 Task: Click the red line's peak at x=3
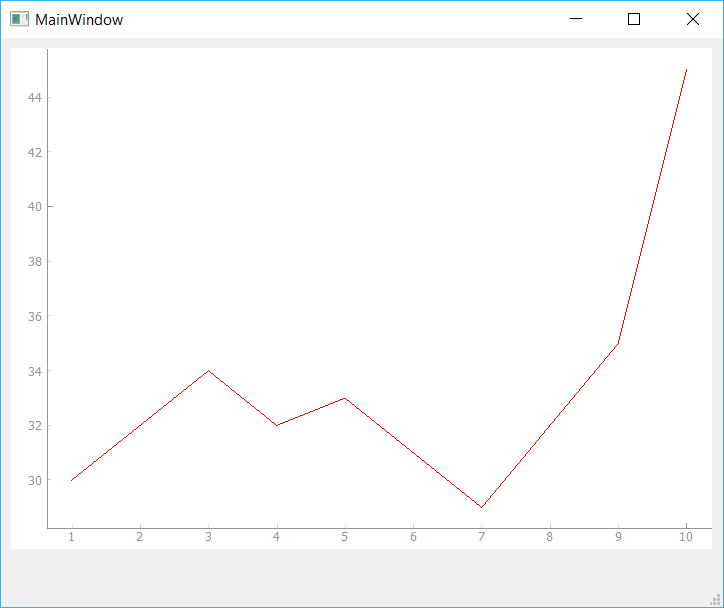(x=209, y=371)
